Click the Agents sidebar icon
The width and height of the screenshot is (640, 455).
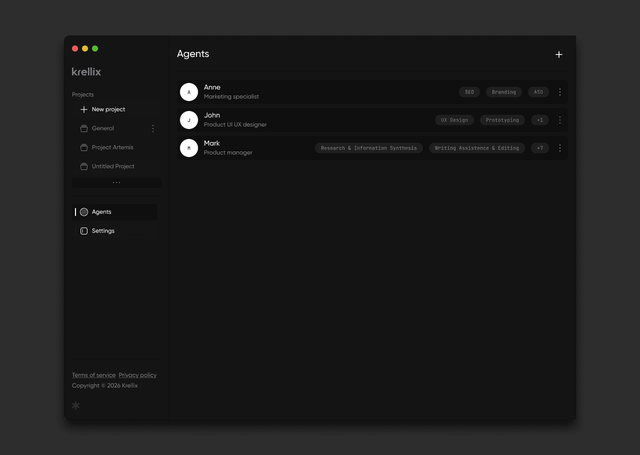click(84, 212)
